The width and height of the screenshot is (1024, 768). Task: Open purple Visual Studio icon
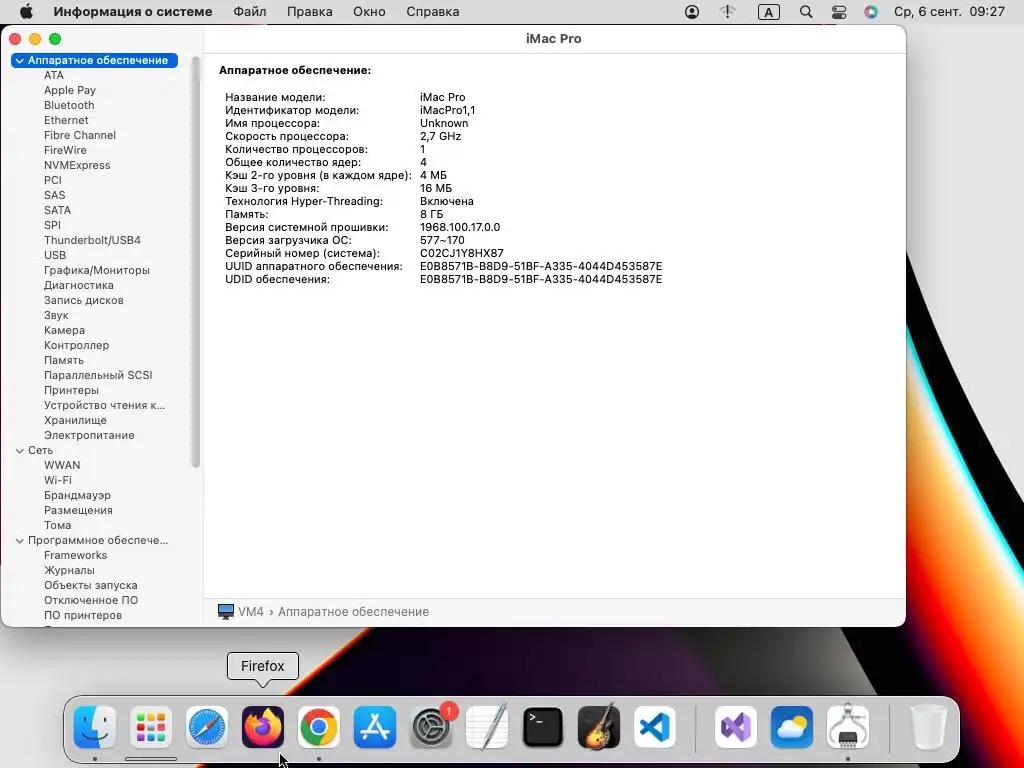click(x=736, y=727)
